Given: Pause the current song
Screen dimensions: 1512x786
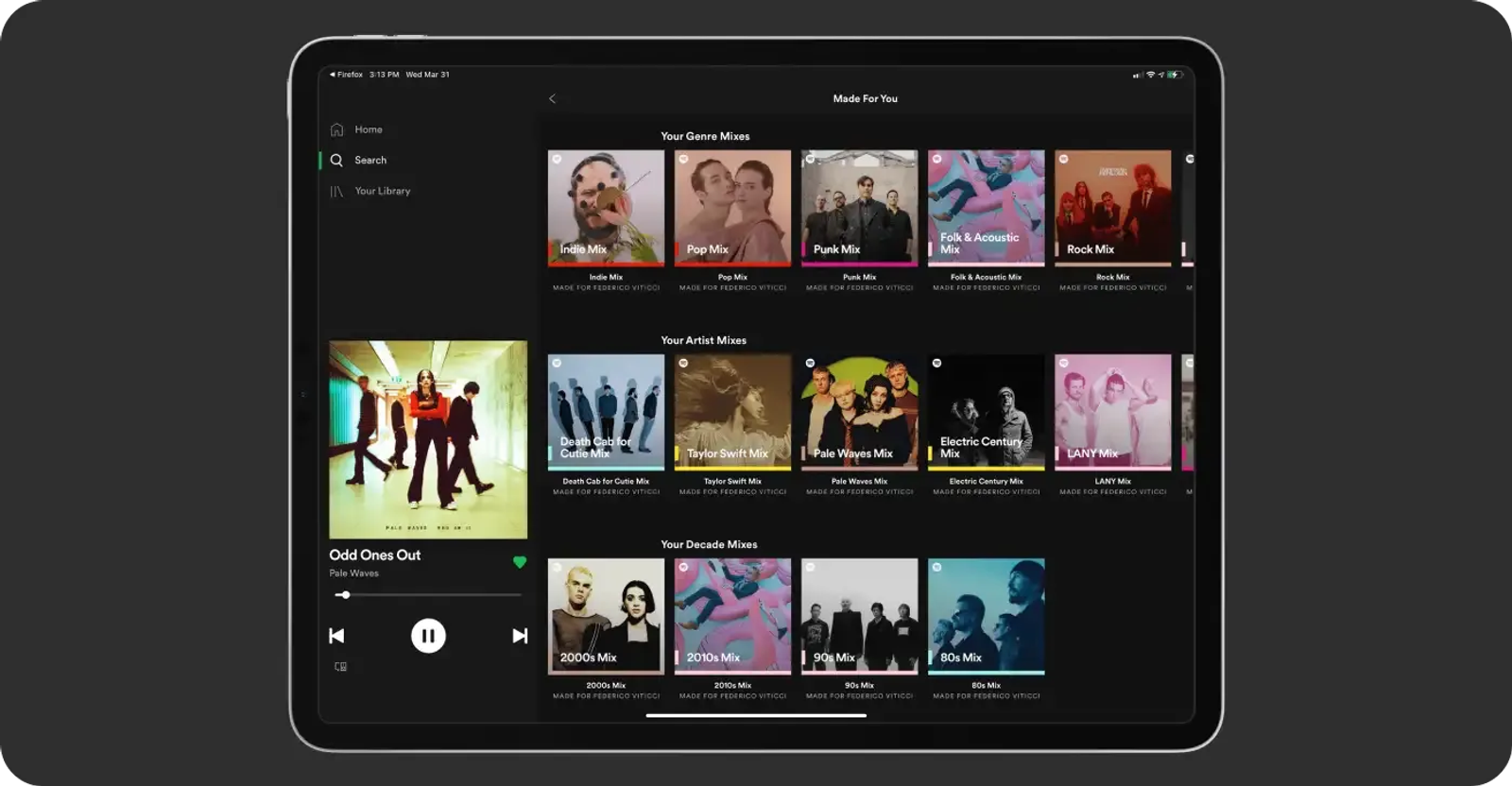Looking at the screenshot, I should 428,636.
